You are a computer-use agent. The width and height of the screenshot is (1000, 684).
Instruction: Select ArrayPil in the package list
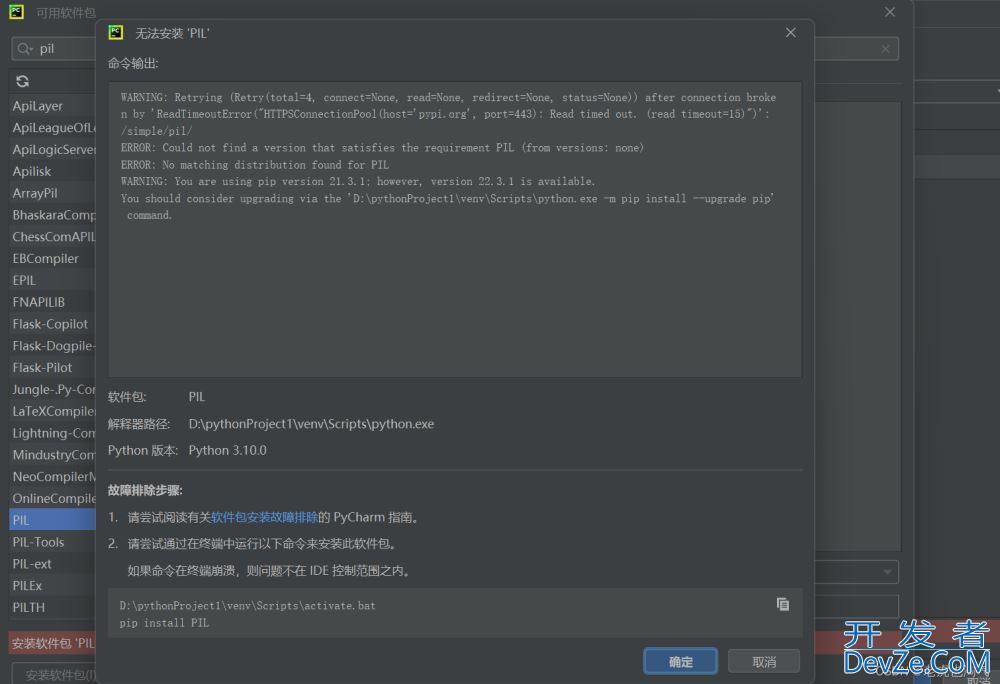(x=52, y=193)
